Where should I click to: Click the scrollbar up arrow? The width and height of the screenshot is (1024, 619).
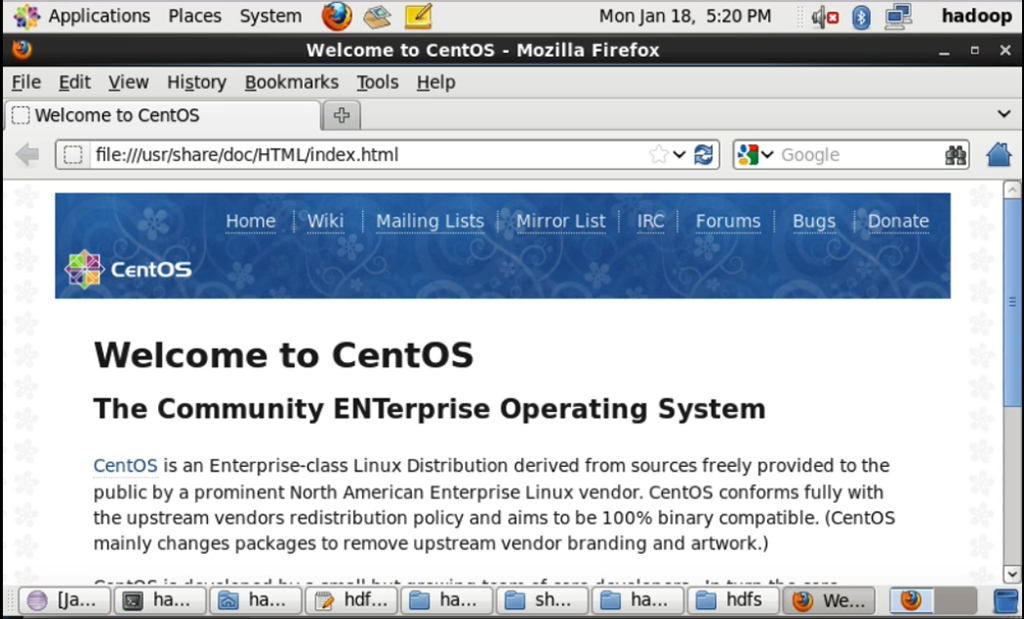point(1012,190)
